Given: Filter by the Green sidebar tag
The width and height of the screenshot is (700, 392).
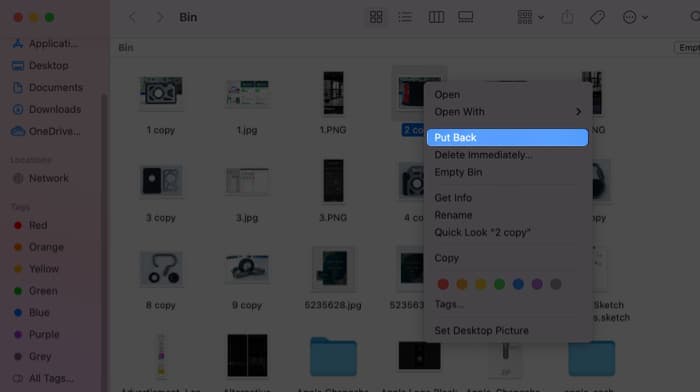Looking at the screenshot, I should coord(36,291).
